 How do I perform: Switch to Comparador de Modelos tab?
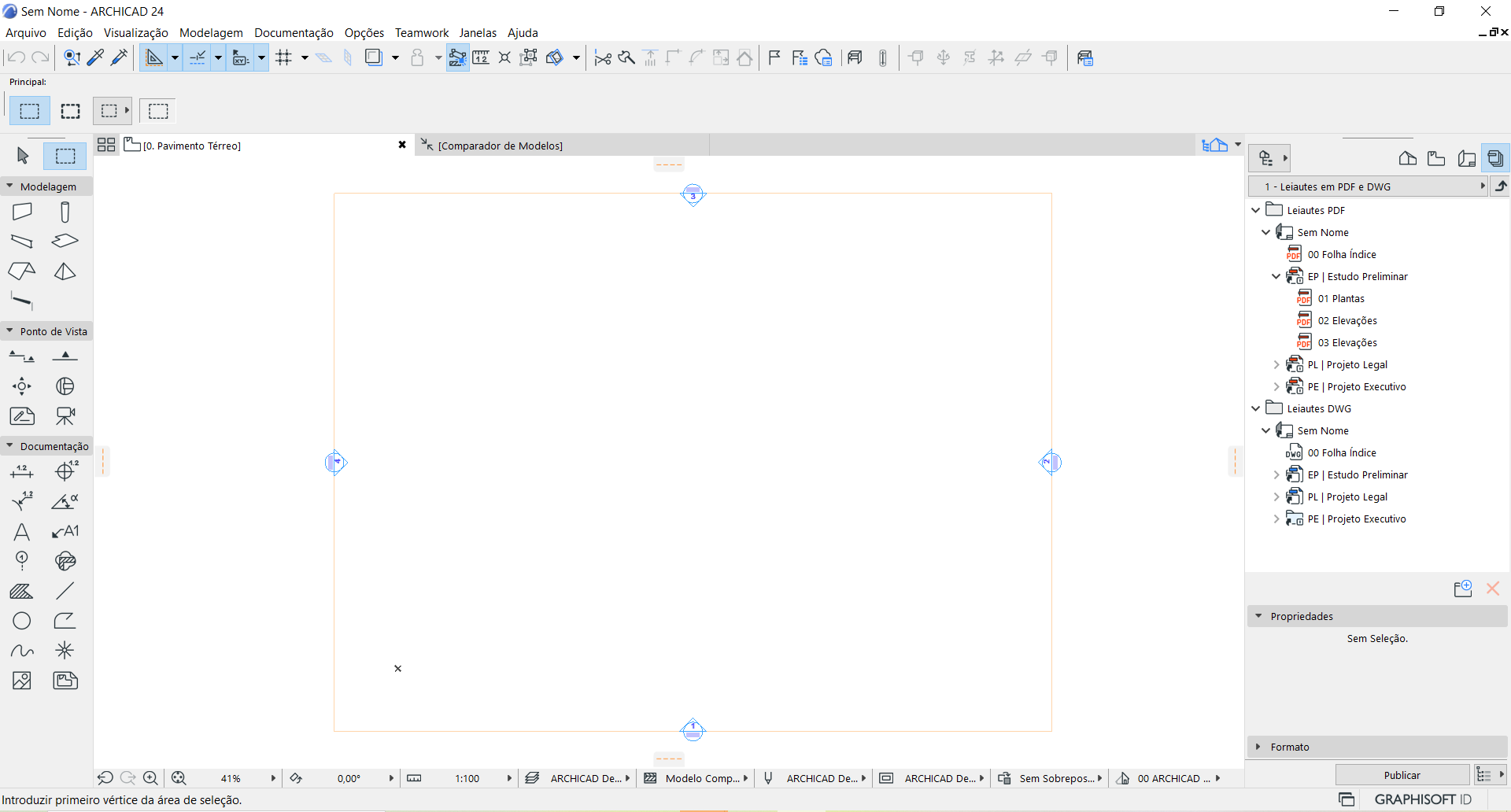tap(500, 146)
